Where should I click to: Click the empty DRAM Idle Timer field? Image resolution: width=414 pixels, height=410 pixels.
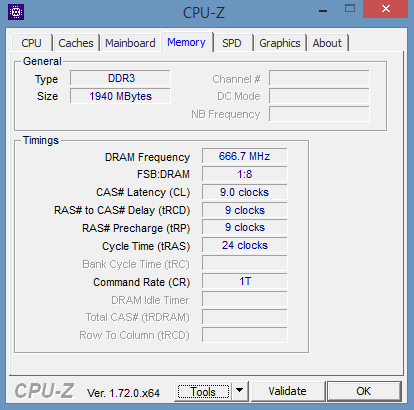coord(245,299)
